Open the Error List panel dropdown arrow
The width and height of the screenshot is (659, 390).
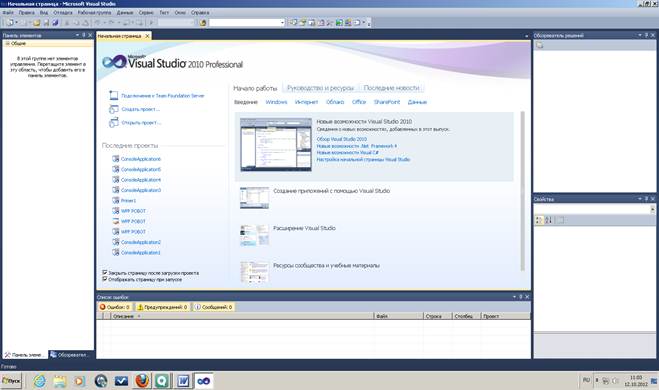(x=514, y=297)
